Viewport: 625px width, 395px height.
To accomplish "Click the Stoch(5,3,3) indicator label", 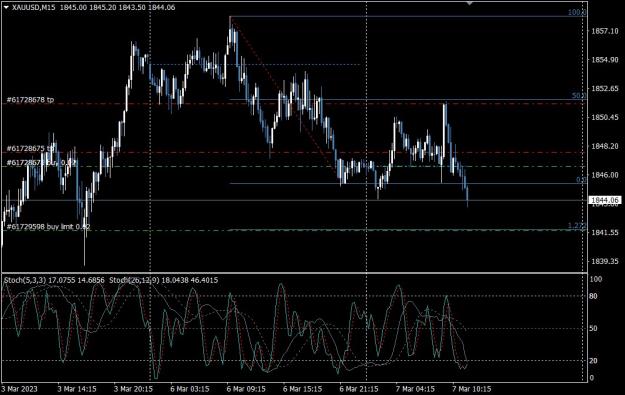I will pyautogui.click(x=54, y=280).
